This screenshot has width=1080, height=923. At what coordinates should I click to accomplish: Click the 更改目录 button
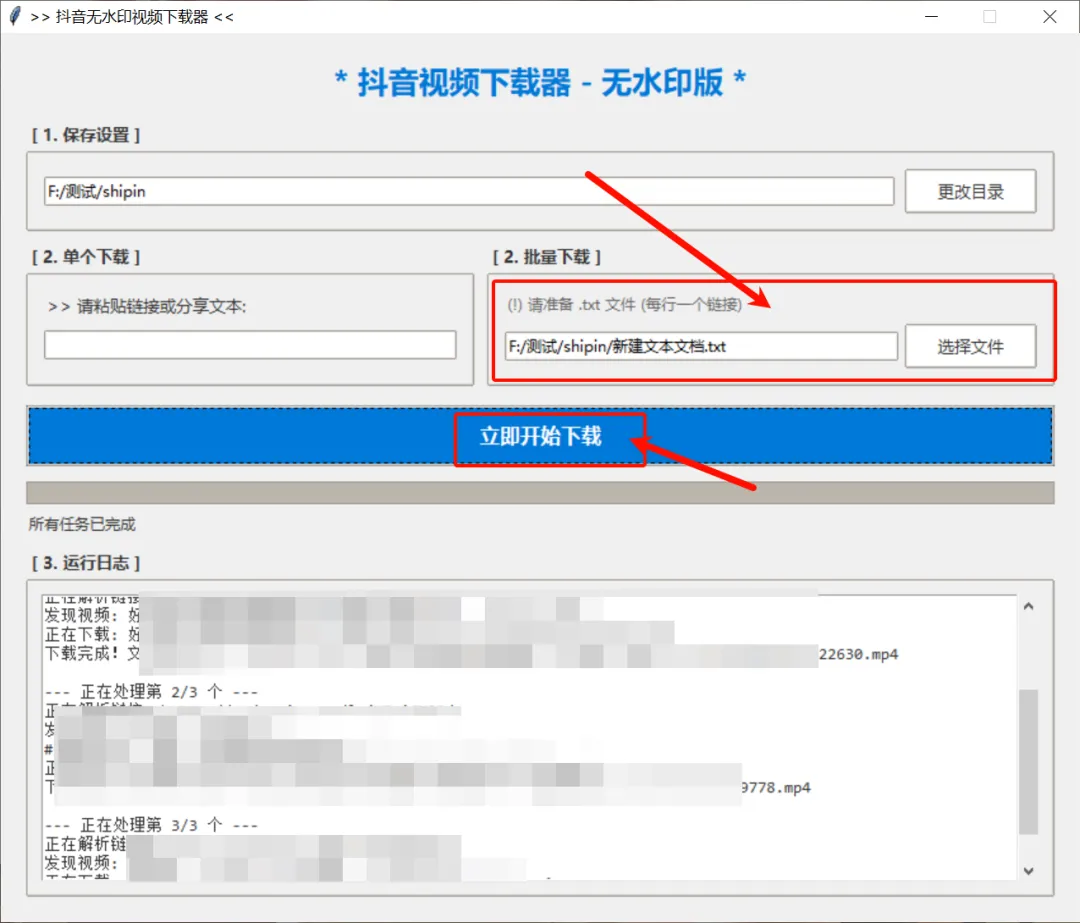tap(970, 191)
